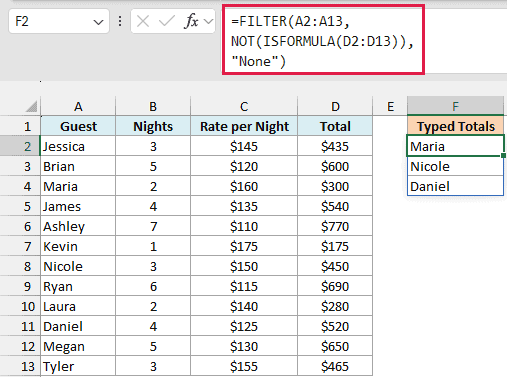Select Nicole in the Guest column

tap(78, 266)
